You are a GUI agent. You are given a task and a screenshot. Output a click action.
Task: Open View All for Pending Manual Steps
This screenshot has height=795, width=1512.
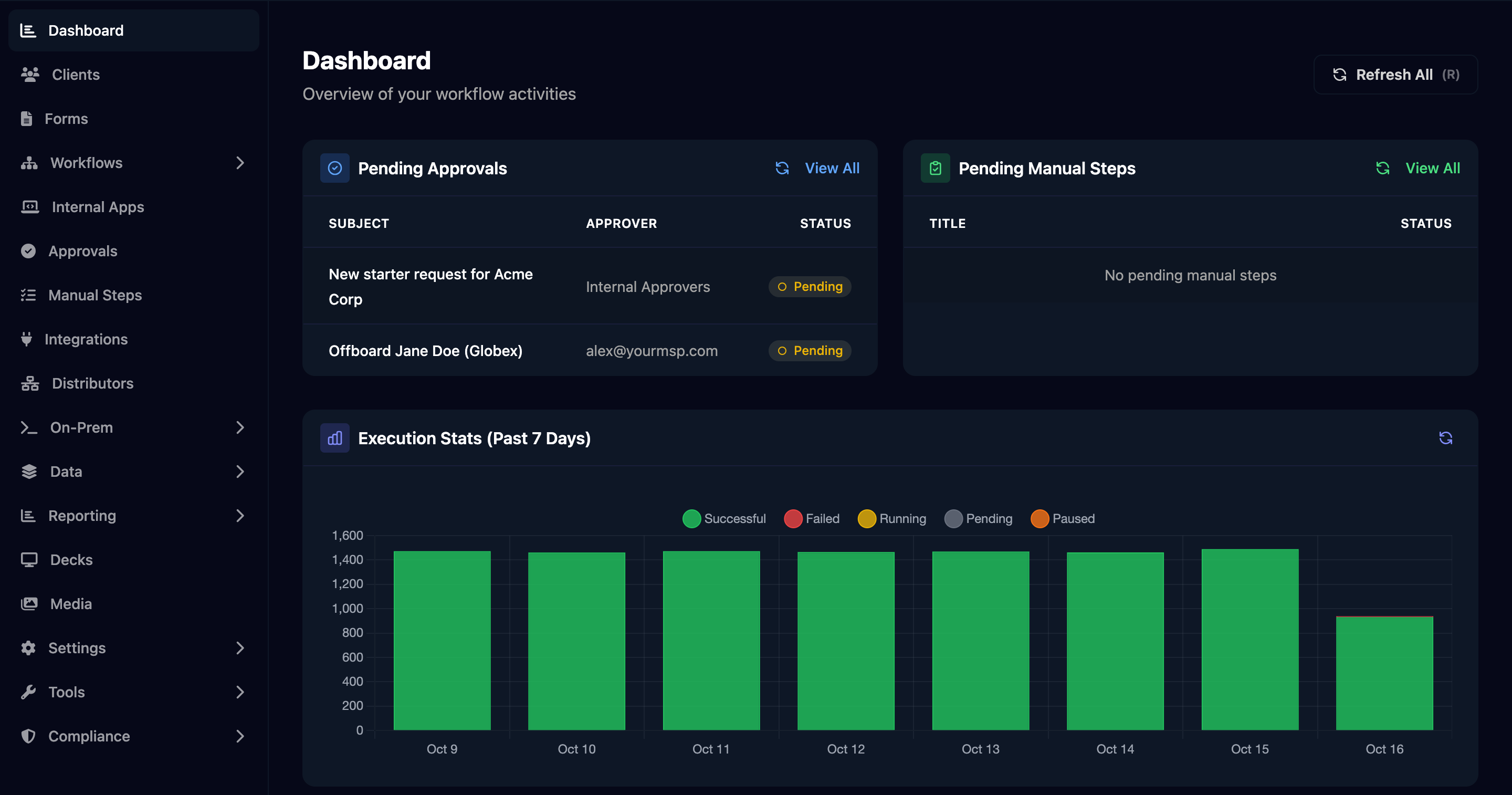coord(1432,169)
